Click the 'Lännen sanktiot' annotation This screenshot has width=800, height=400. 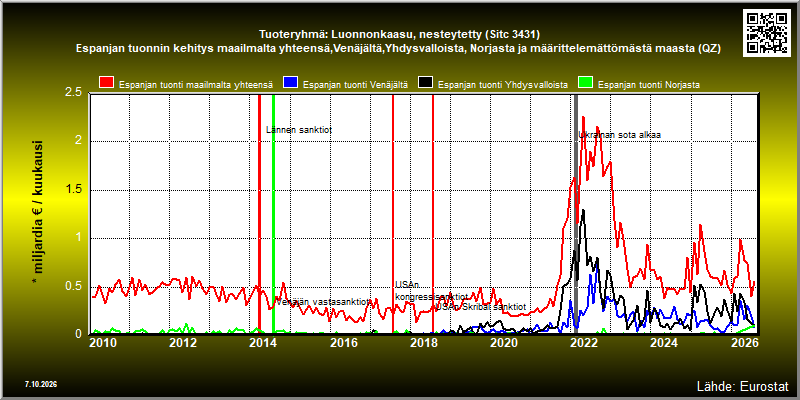(x=299, y=130)
